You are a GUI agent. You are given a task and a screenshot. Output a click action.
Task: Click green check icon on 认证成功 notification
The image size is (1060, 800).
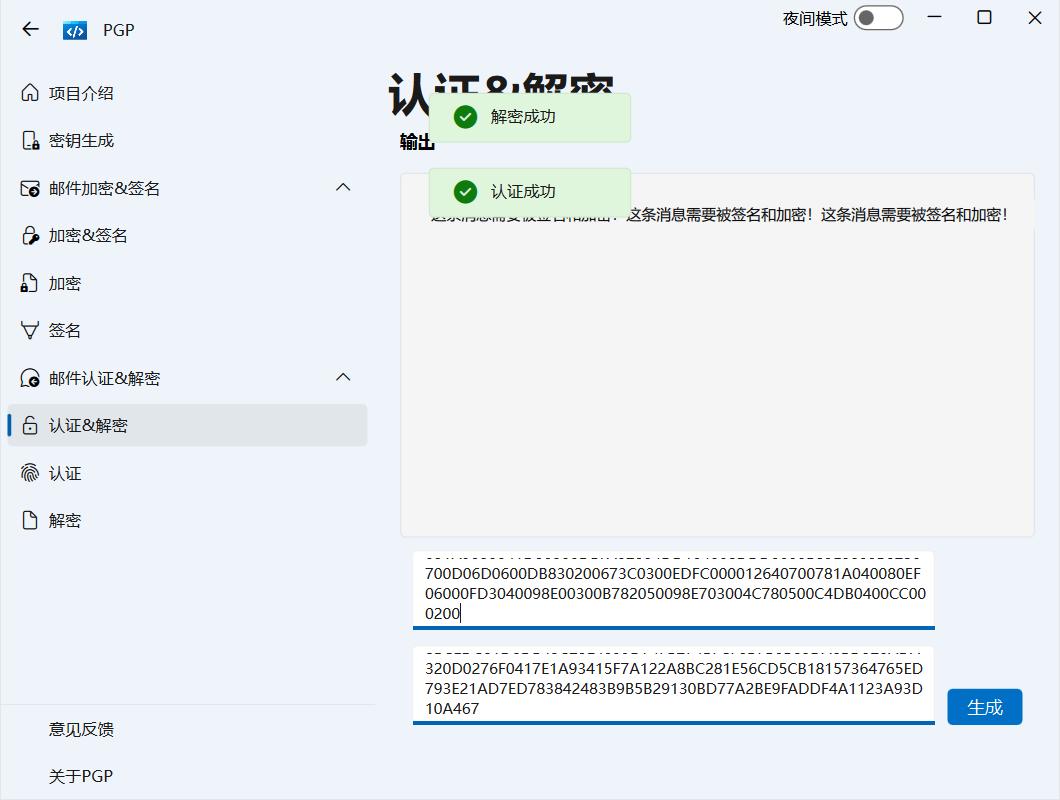465,192
